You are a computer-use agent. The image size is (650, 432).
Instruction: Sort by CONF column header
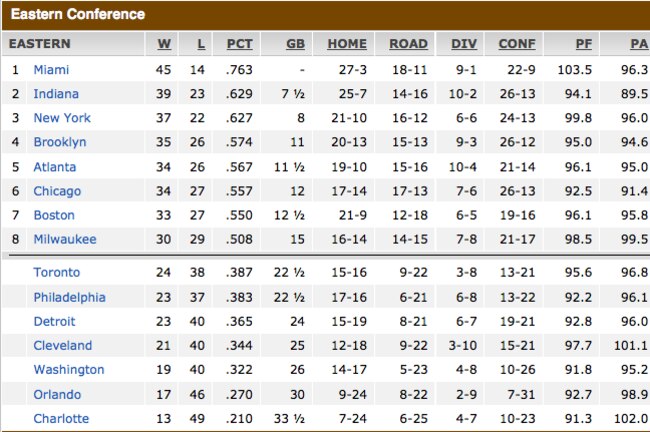(x=517, y=44)
